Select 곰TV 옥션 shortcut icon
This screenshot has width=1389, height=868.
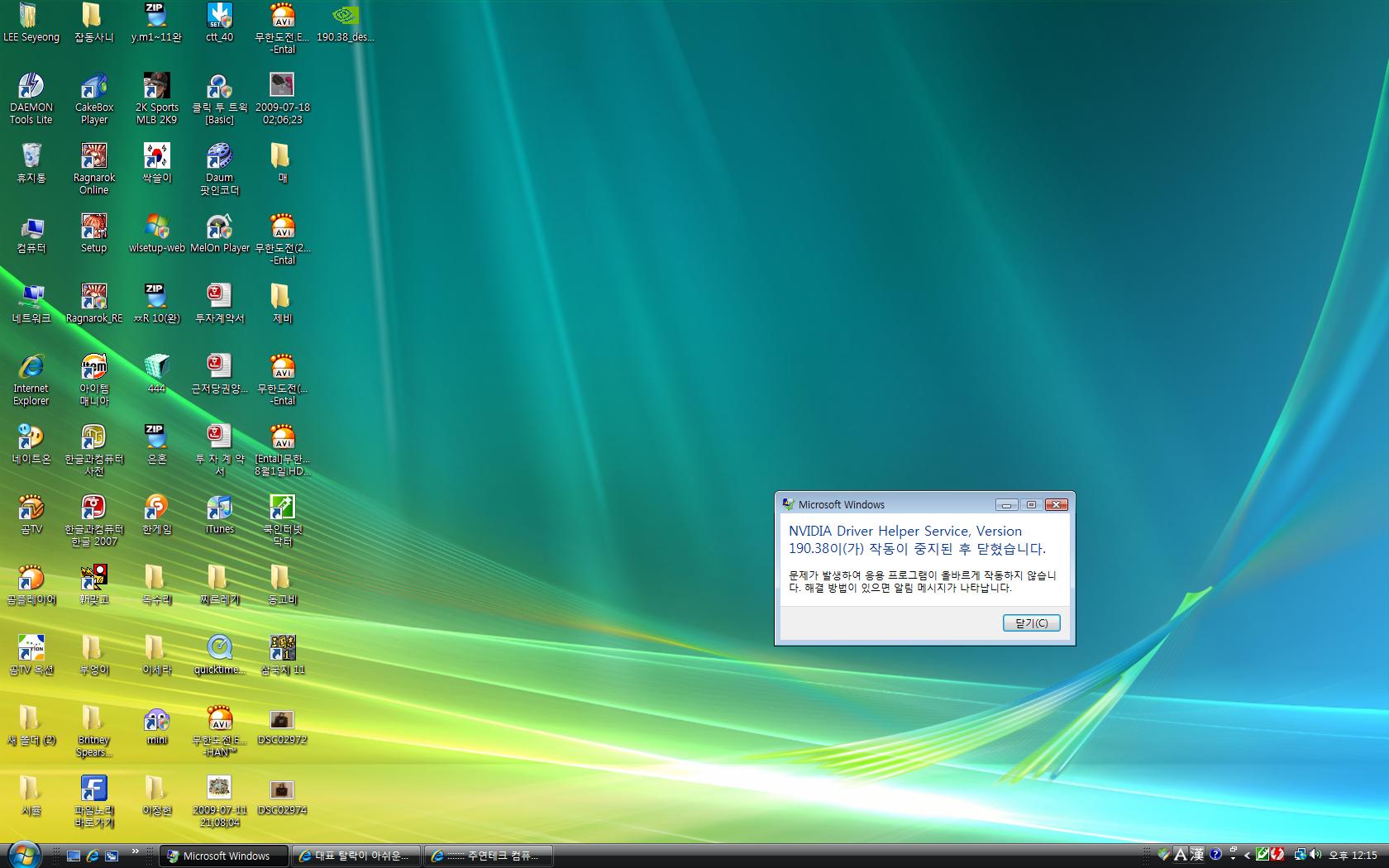pyautogui.click(x=31, y=655)
